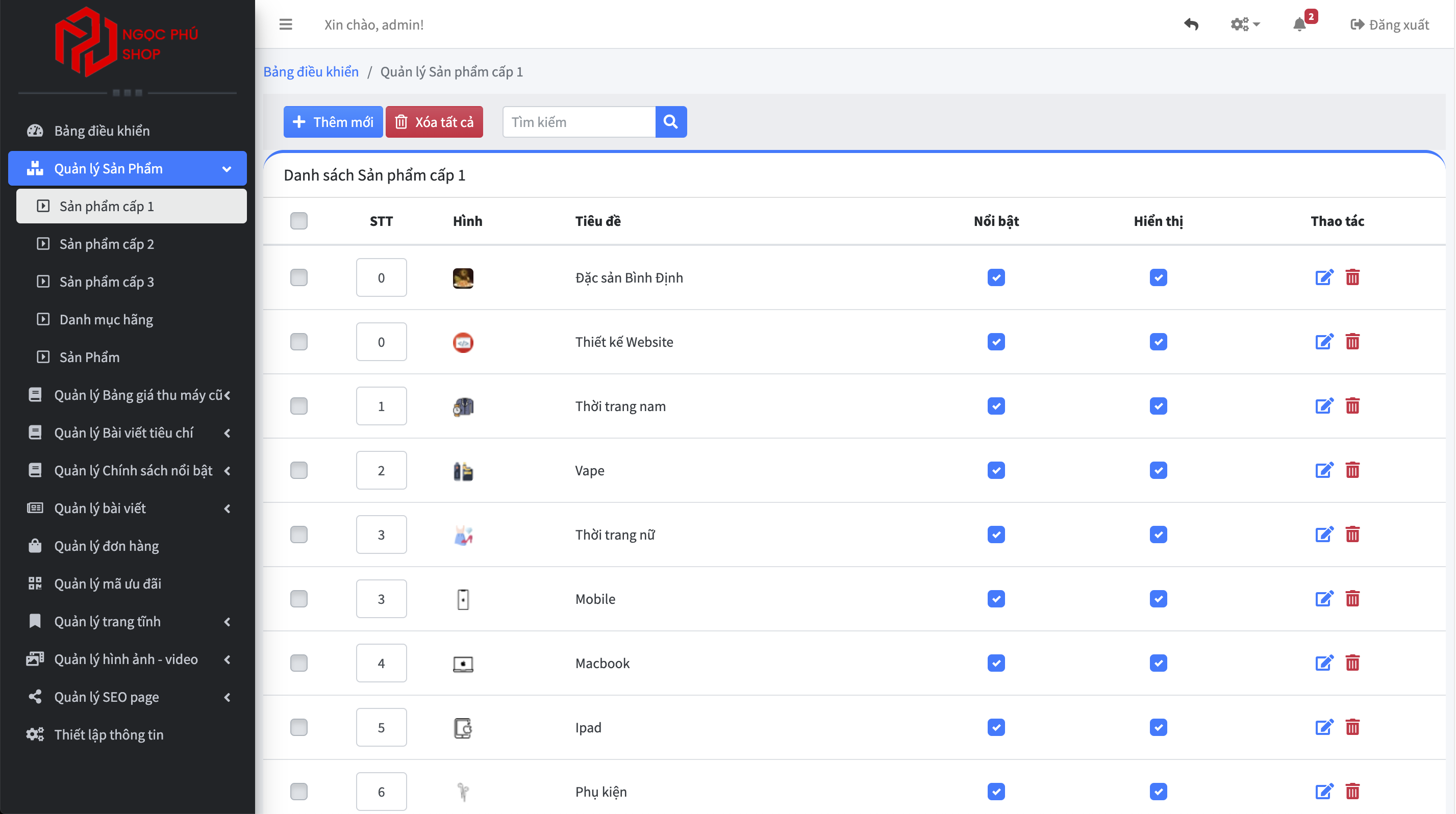Click the back arrow icon in header
Viewport: 1456px width, 814px height.
(x=1191, y=24)
